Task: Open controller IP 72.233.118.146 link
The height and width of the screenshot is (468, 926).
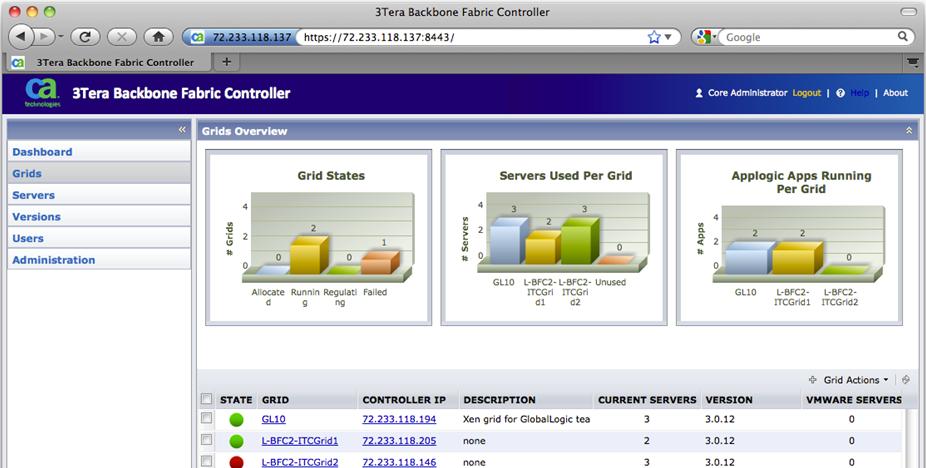Action: 399,462
